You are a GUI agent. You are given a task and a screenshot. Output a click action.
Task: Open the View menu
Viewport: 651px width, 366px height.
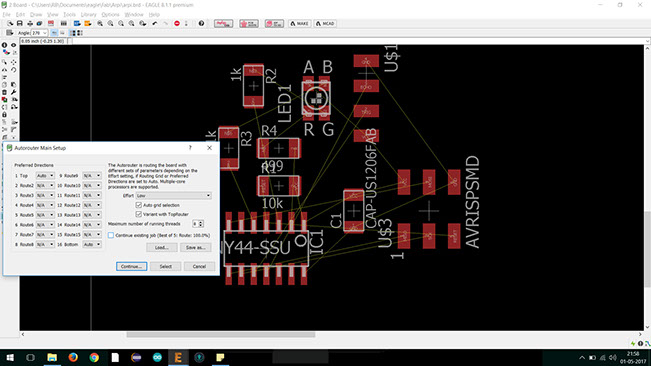pos(53,15)
